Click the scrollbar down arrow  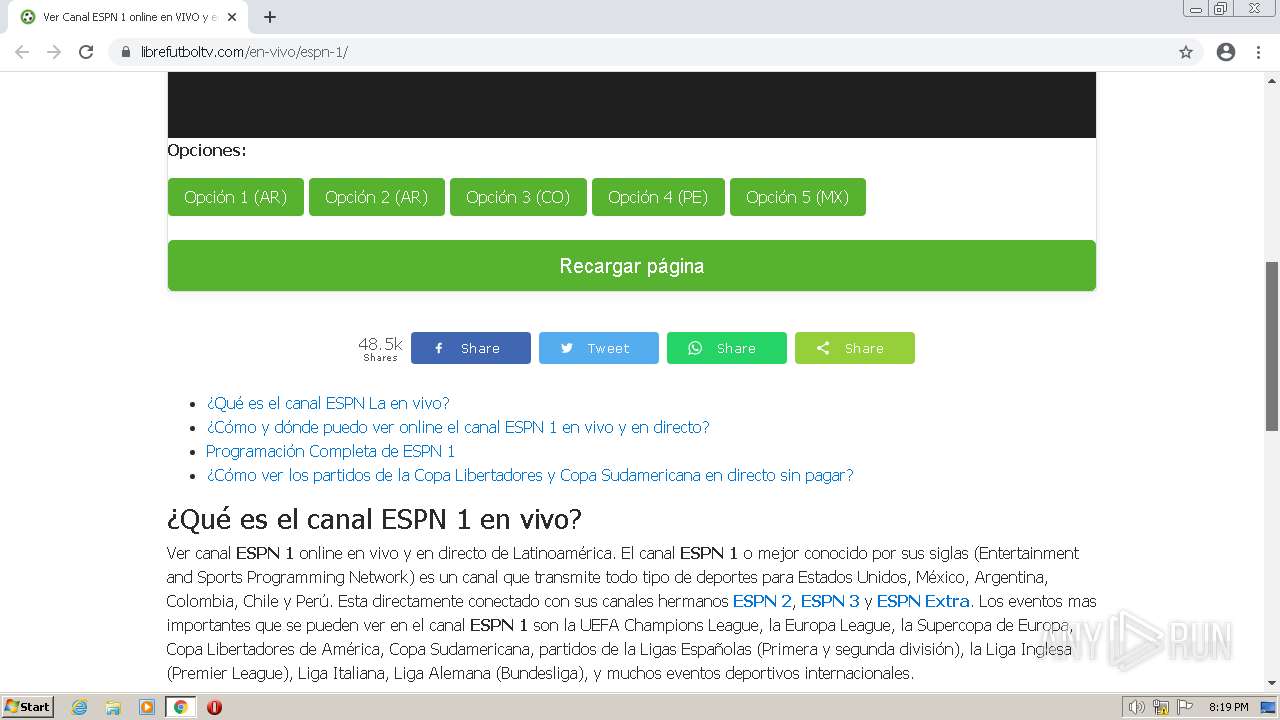[x=1272, y=683]
